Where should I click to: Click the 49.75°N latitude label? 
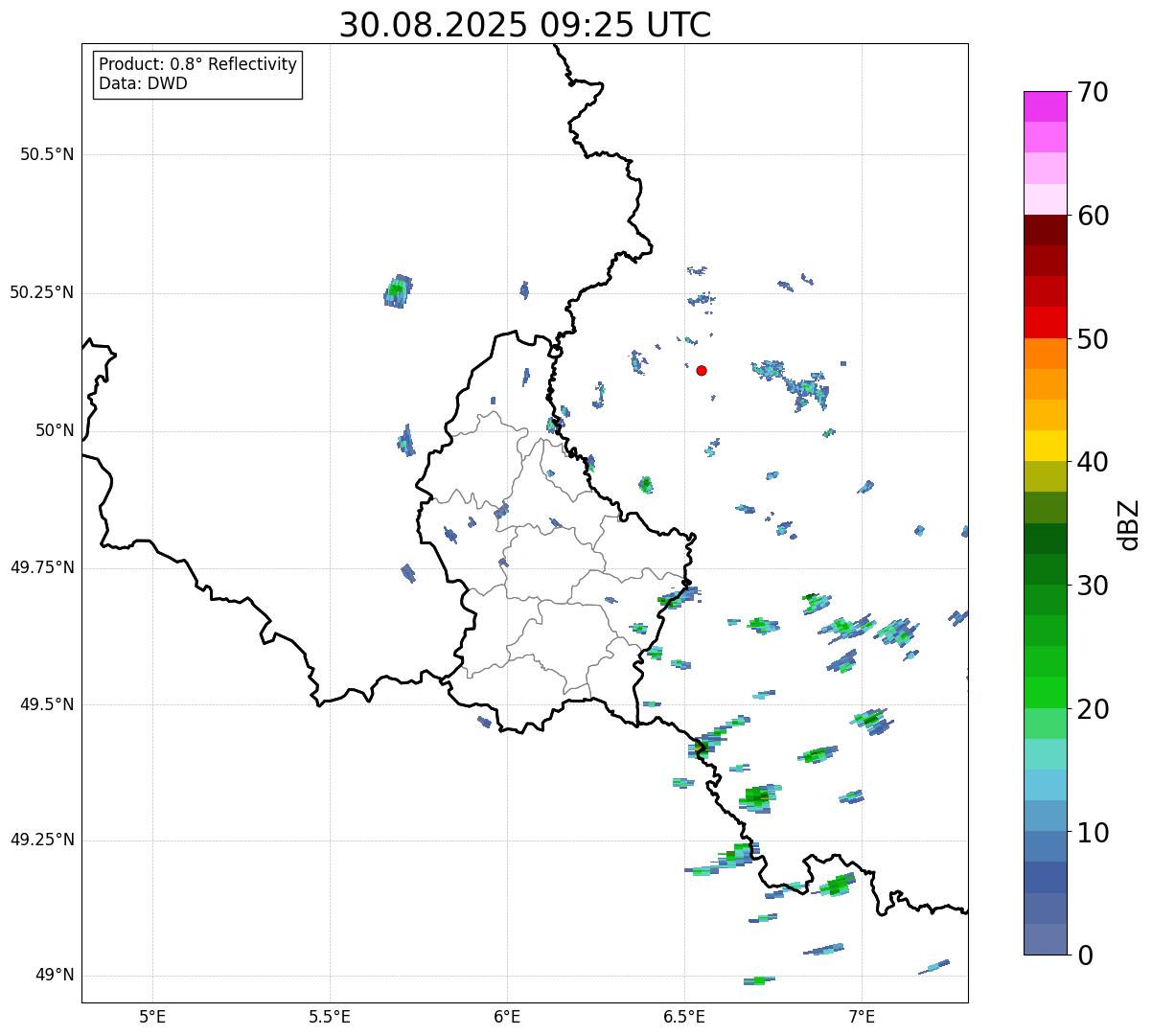pyautogui.click(x=42, y=567)
